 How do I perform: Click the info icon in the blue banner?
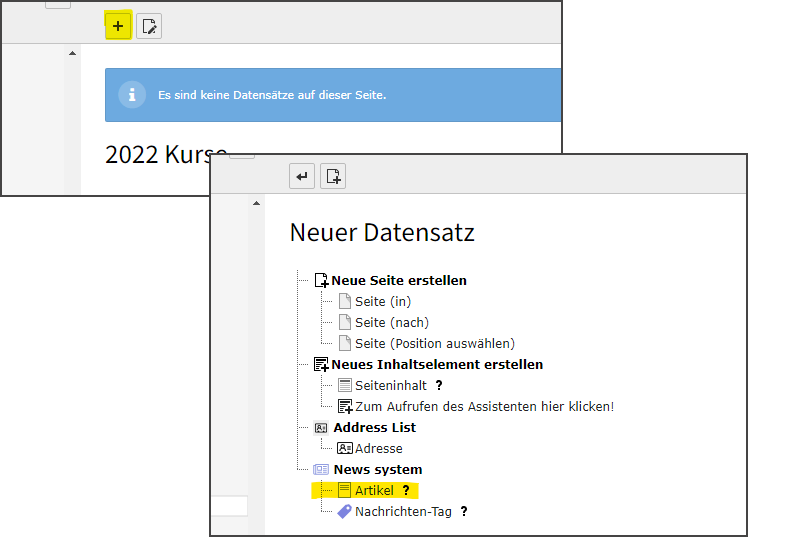(x=132, y=95)
